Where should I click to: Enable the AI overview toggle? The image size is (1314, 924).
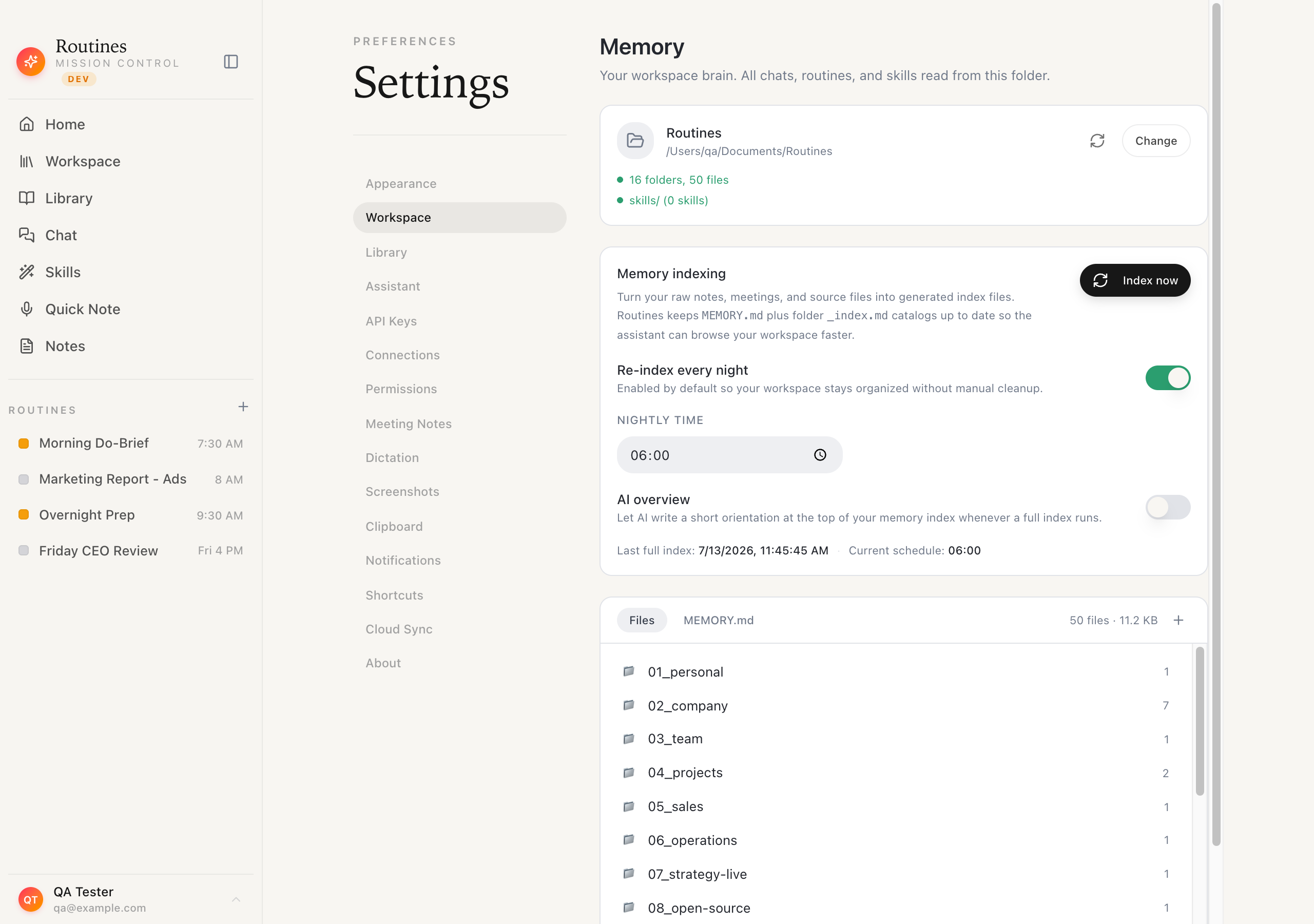point(1168,507)
